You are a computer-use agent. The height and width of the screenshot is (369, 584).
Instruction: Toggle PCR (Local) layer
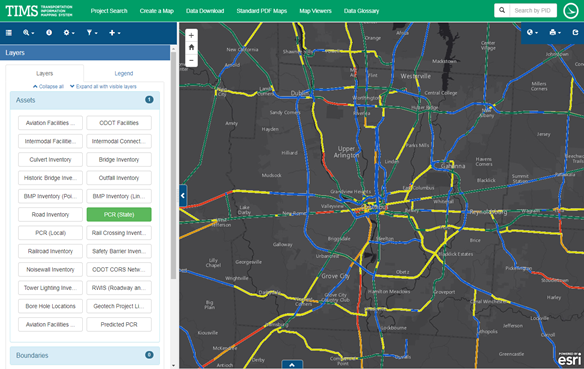pyautogui.click(x=50, y=233)
